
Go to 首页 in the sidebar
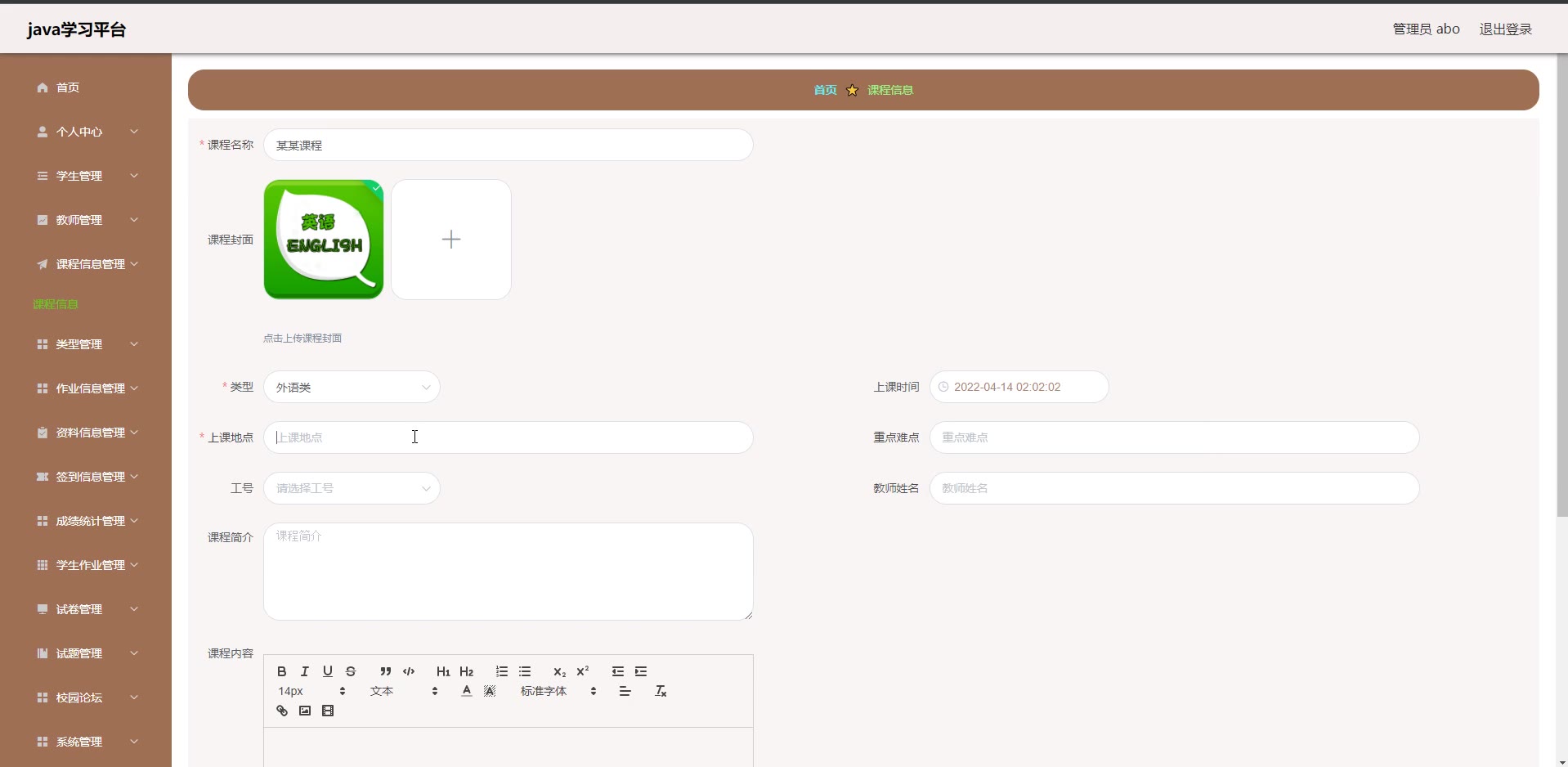86,87
